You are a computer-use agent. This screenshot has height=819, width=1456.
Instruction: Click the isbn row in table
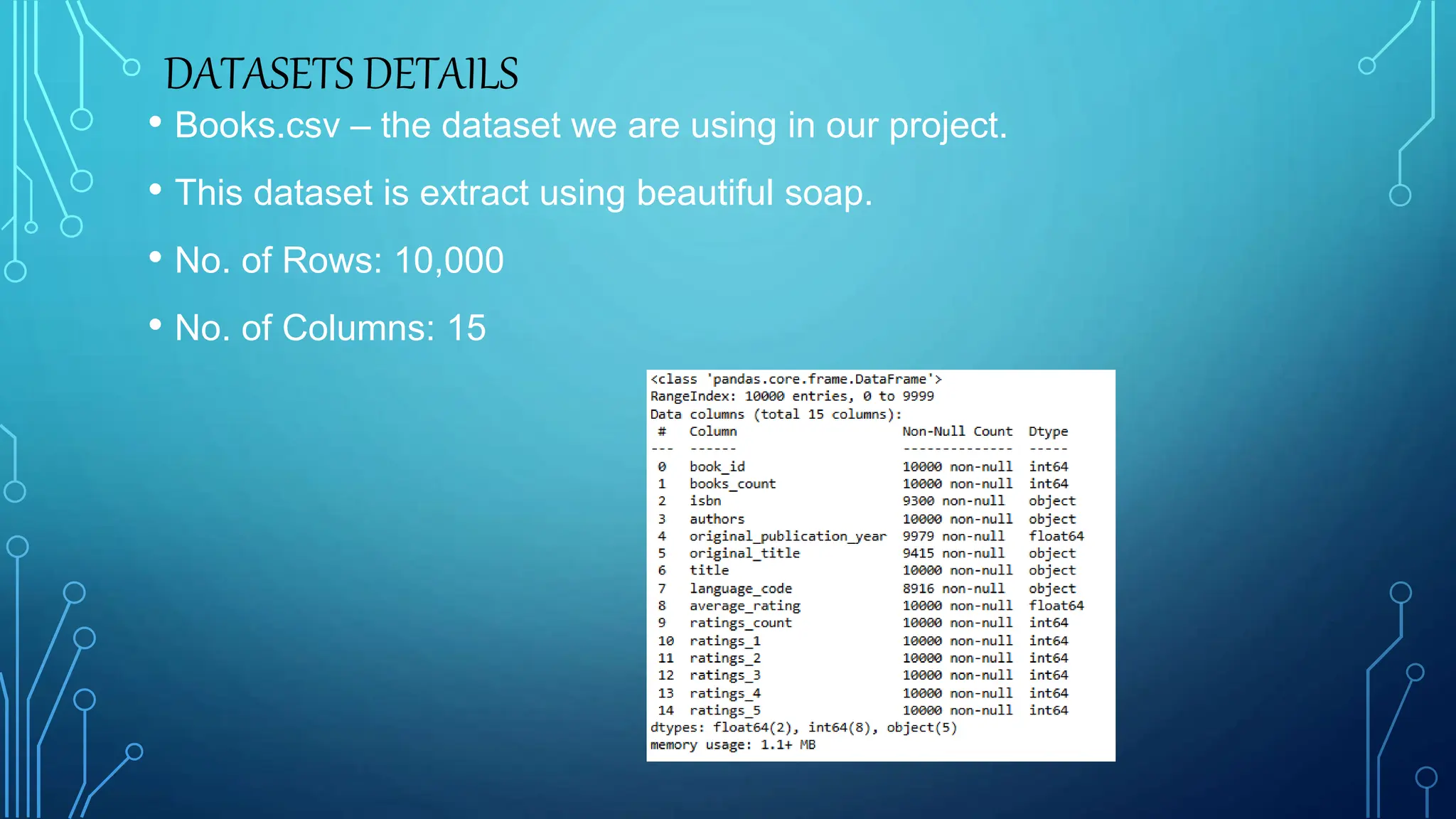click(705, 501)
